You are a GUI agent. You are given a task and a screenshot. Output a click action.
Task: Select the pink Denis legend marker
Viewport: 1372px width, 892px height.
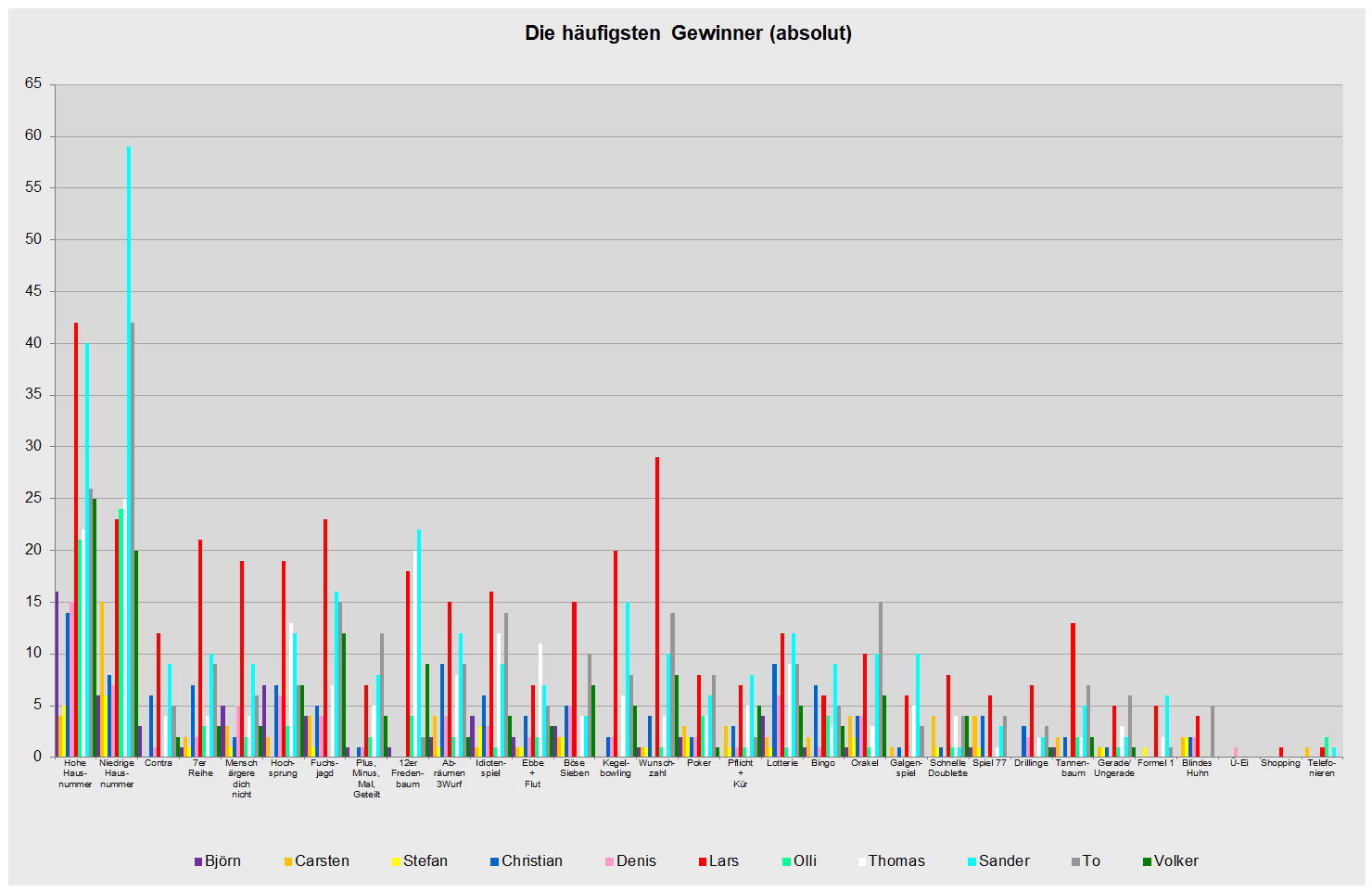609,861
